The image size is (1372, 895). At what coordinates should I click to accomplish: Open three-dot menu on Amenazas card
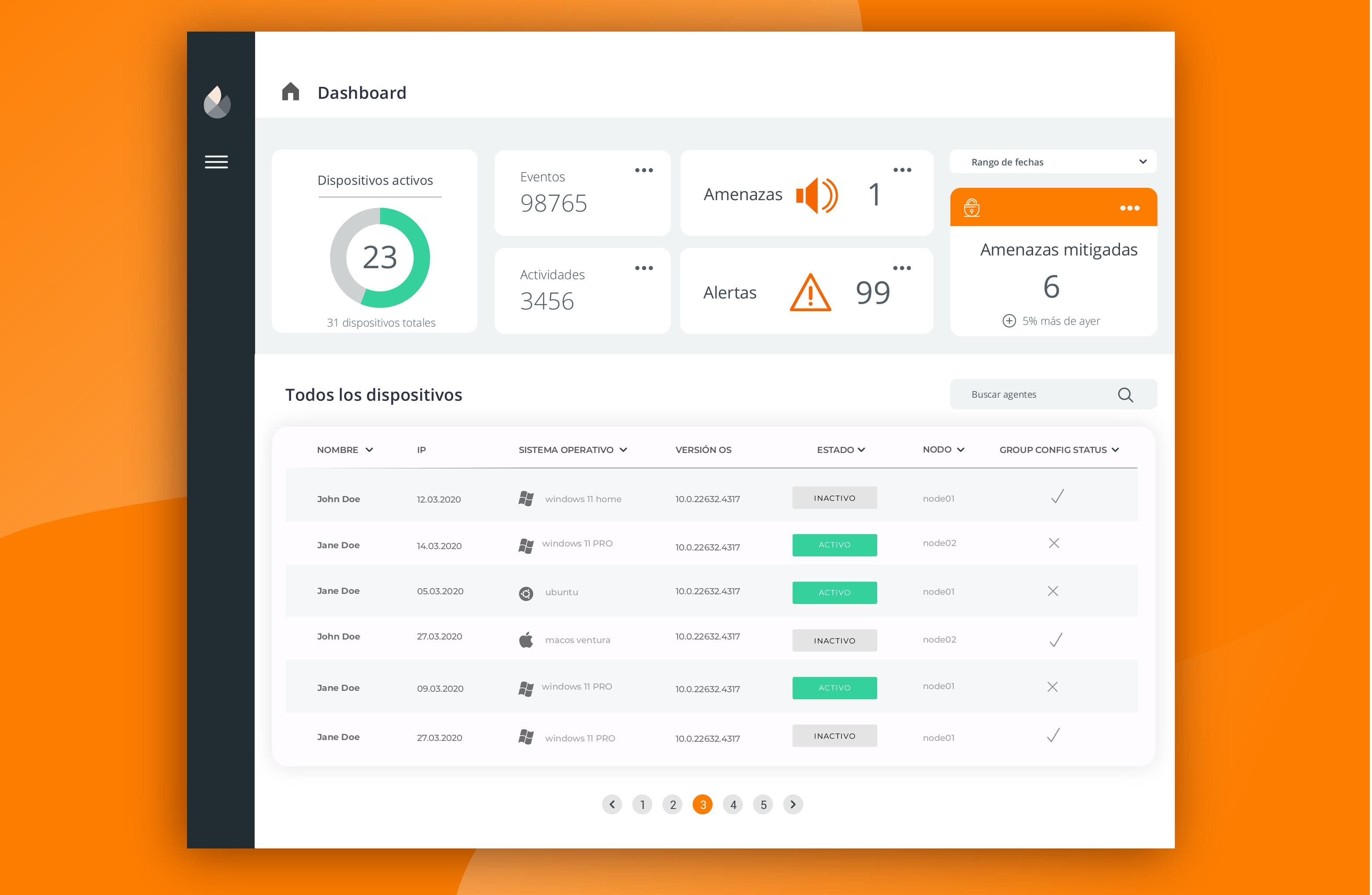pos(902,170)
